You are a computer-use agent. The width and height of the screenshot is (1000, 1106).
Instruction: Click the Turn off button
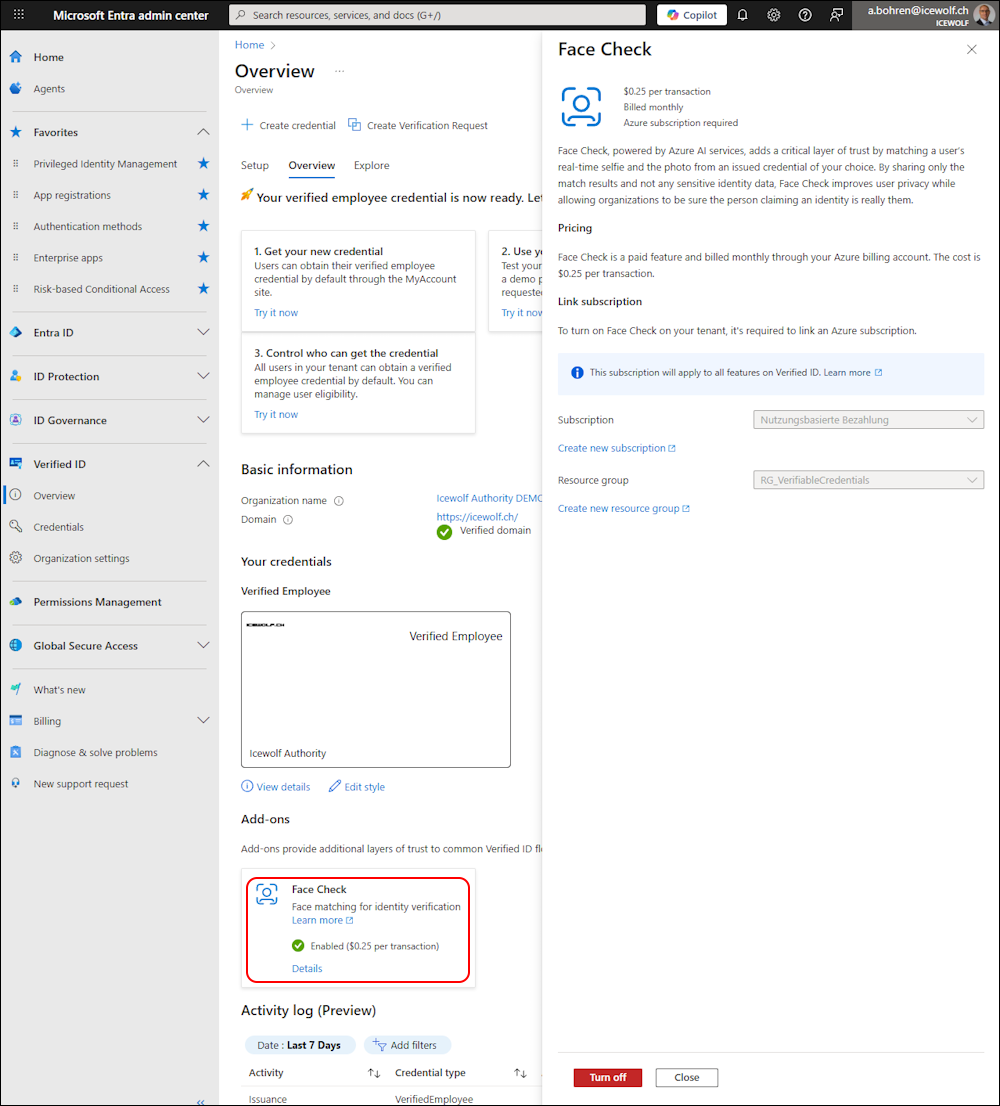[608, 1077]
